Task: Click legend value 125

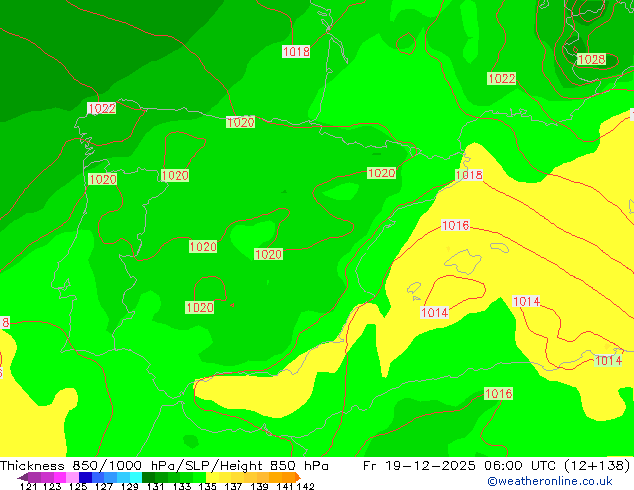Action: [x=78, y=486]
